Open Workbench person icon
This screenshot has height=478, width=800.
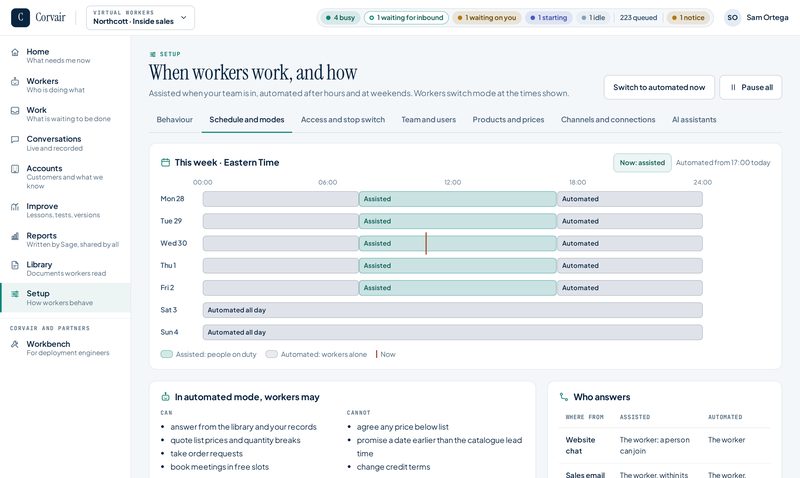[15, 344]
